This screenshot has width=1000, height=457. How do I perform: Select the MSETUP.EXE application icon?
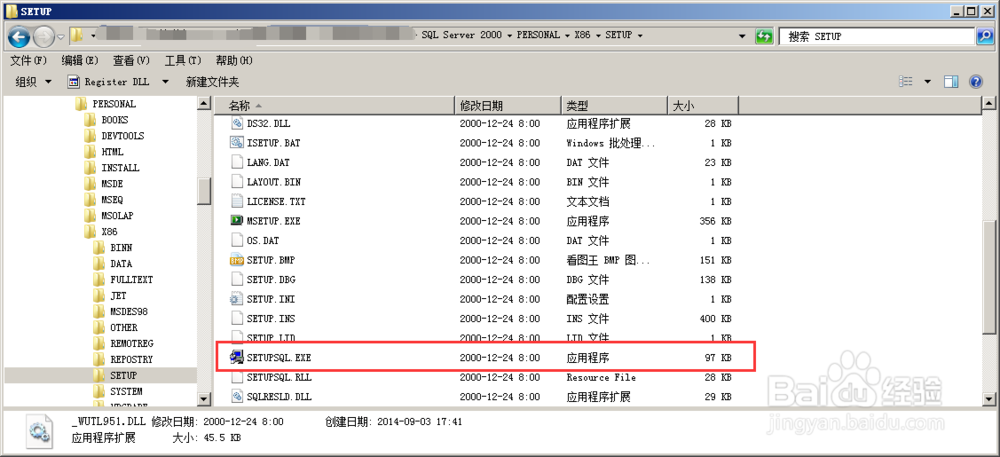(x=237, y=221)
